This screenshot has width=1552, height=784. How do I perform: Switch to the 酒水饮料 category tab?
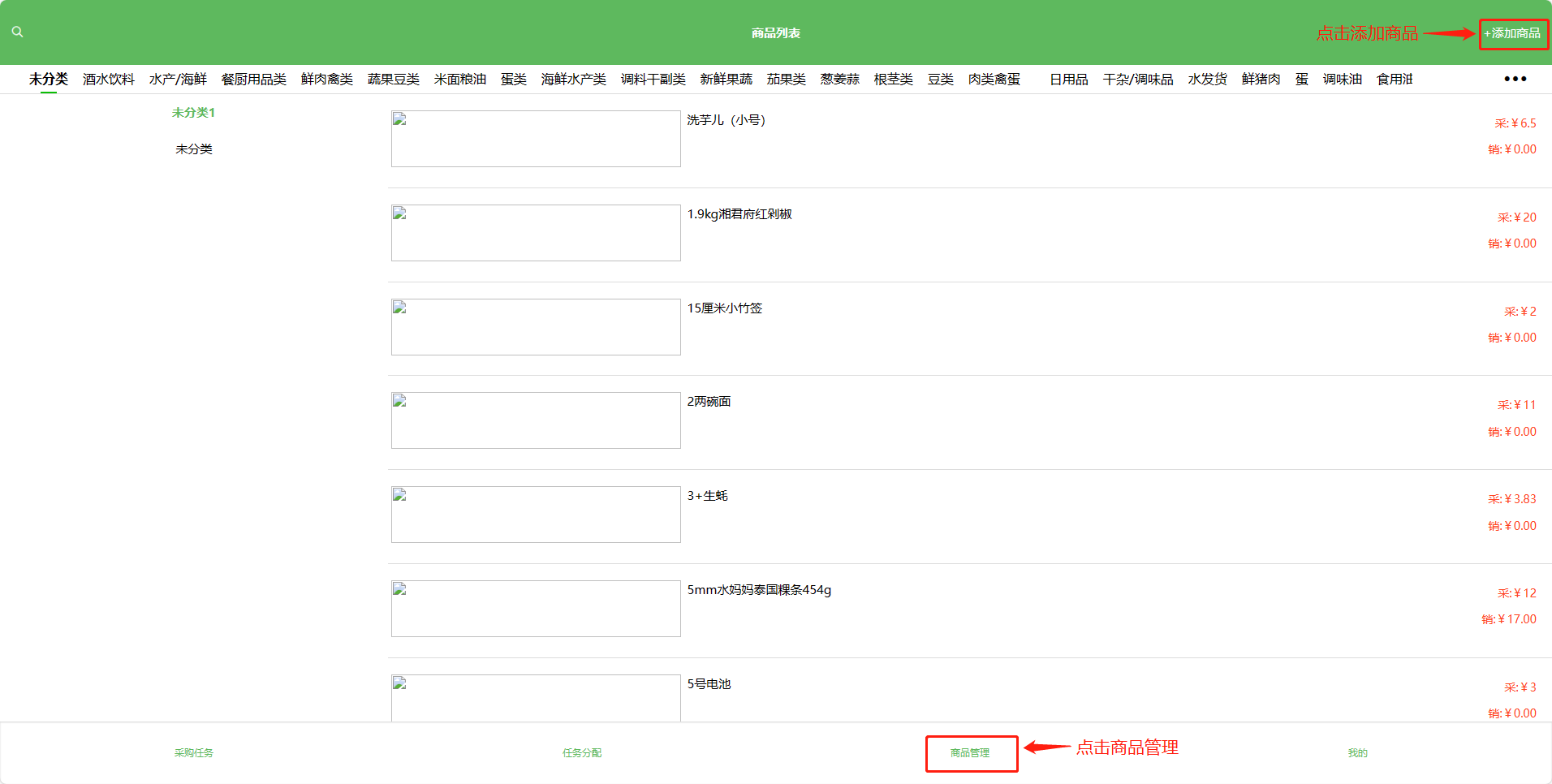[x=109, y=79]
